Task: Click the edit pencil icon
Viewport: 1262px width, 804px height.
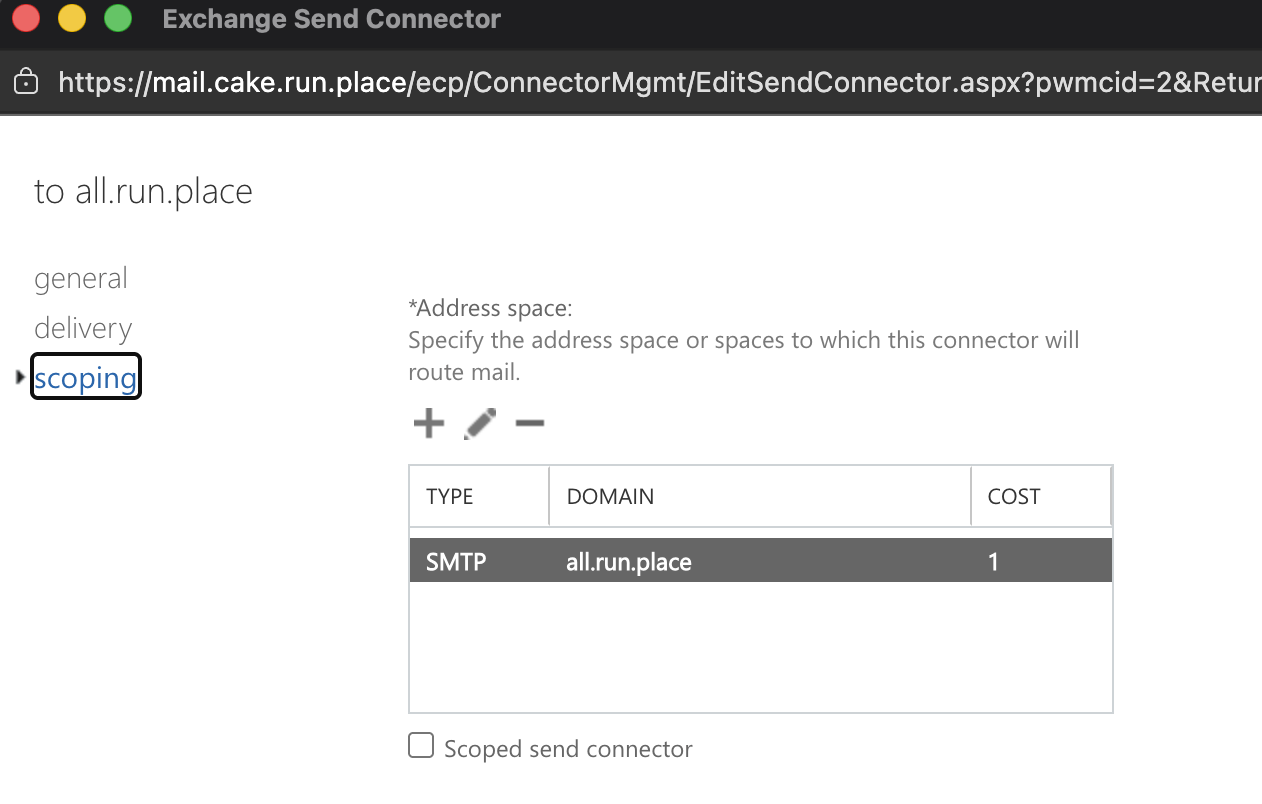Action: pyautogui.click(x=480, y=424)
